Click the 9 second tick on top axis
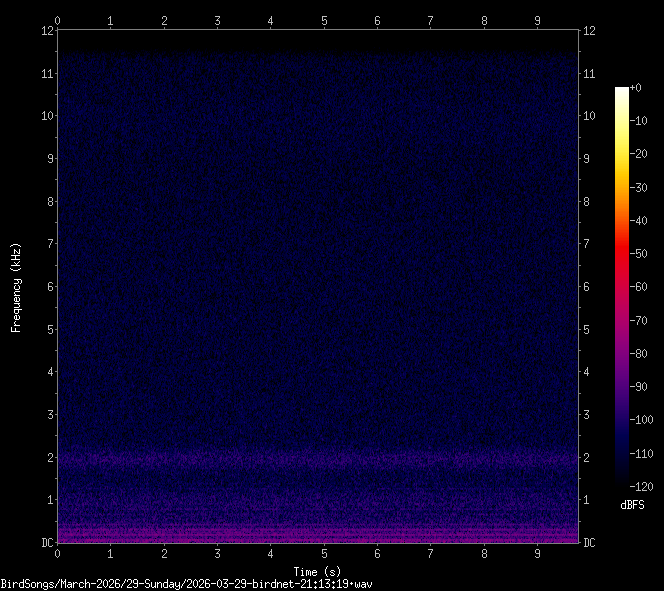664x591 pixels. [x=537, y=20]
